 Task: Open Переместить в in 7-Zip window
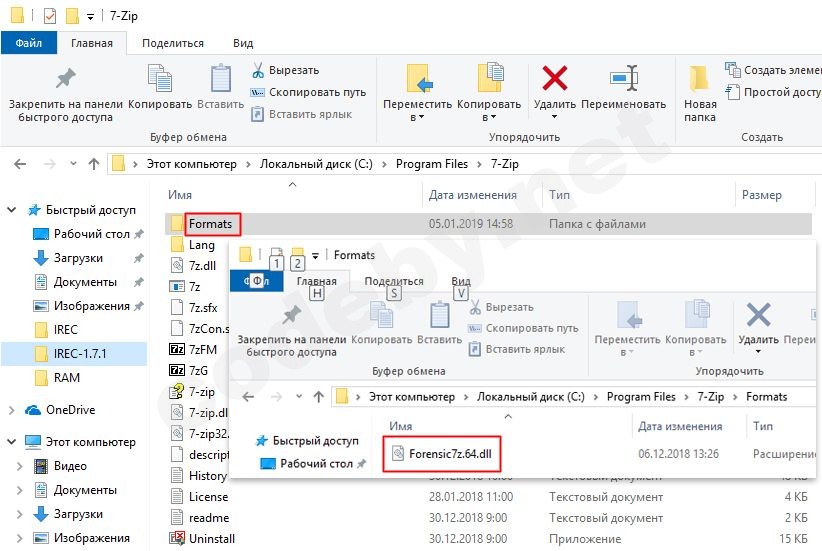tap(417, 94)
